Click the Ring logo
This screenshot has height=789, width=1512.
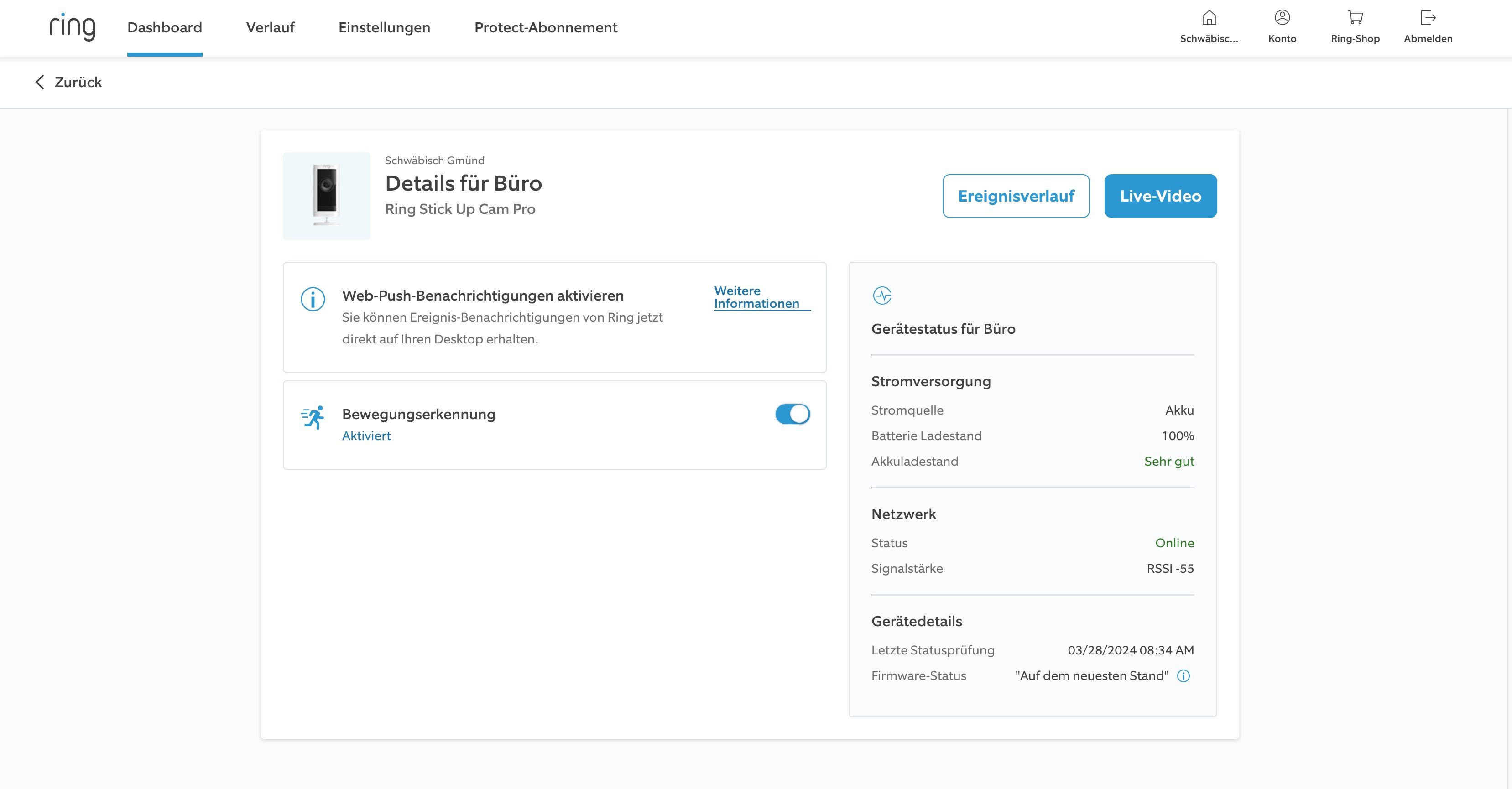pos(72,27)
